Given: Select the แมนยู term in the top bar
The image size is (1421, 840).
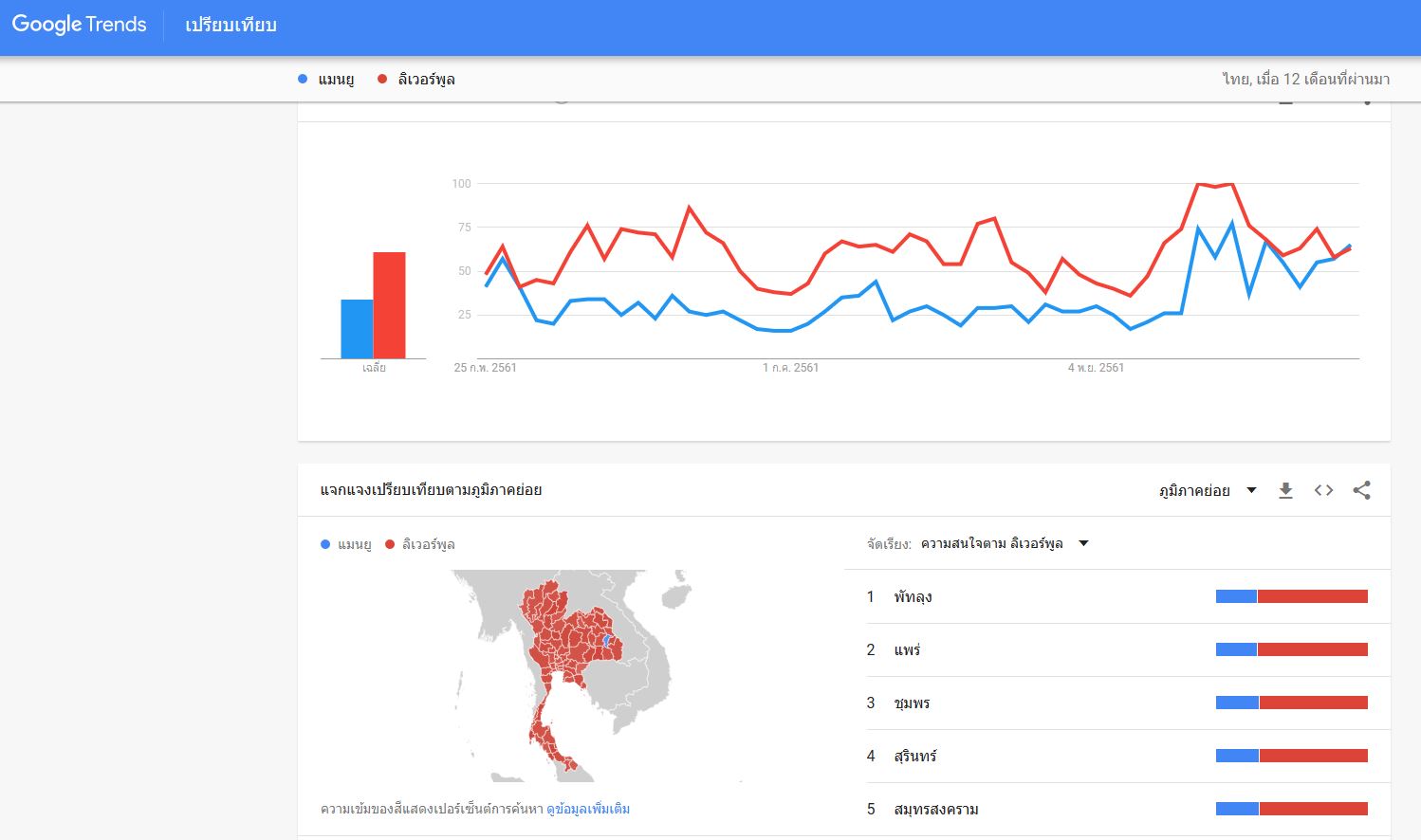Looking at the screenshot, I should 336,80.
